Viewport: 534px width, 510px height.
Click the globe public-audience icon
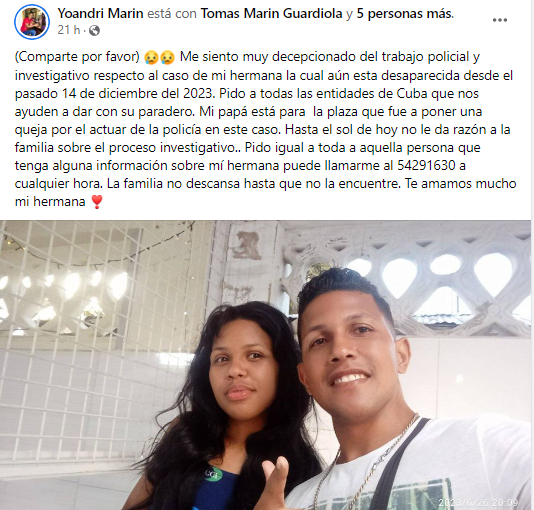[x=94, y=31]
